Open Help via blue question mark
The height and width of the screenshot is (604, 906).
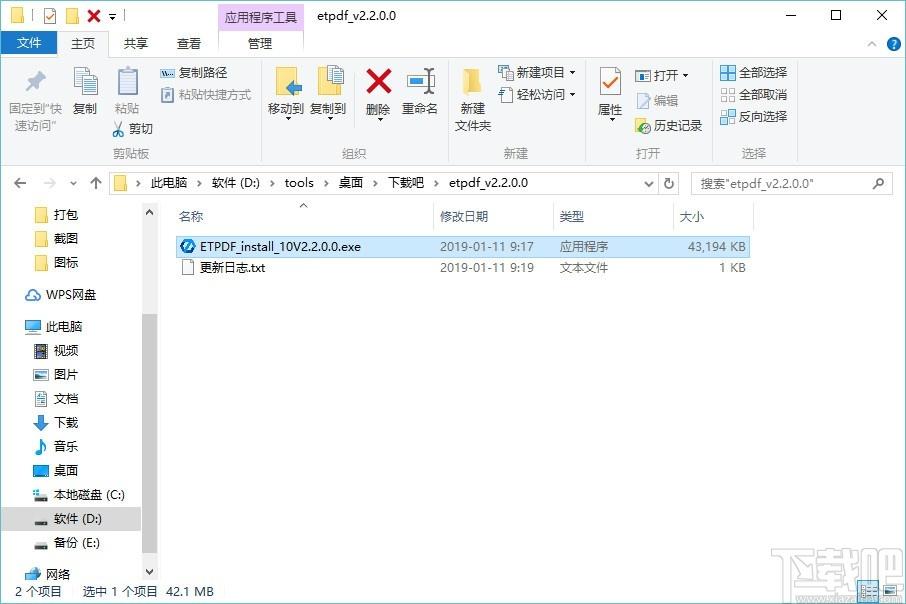pyautogui.click(x=893, y=44)
